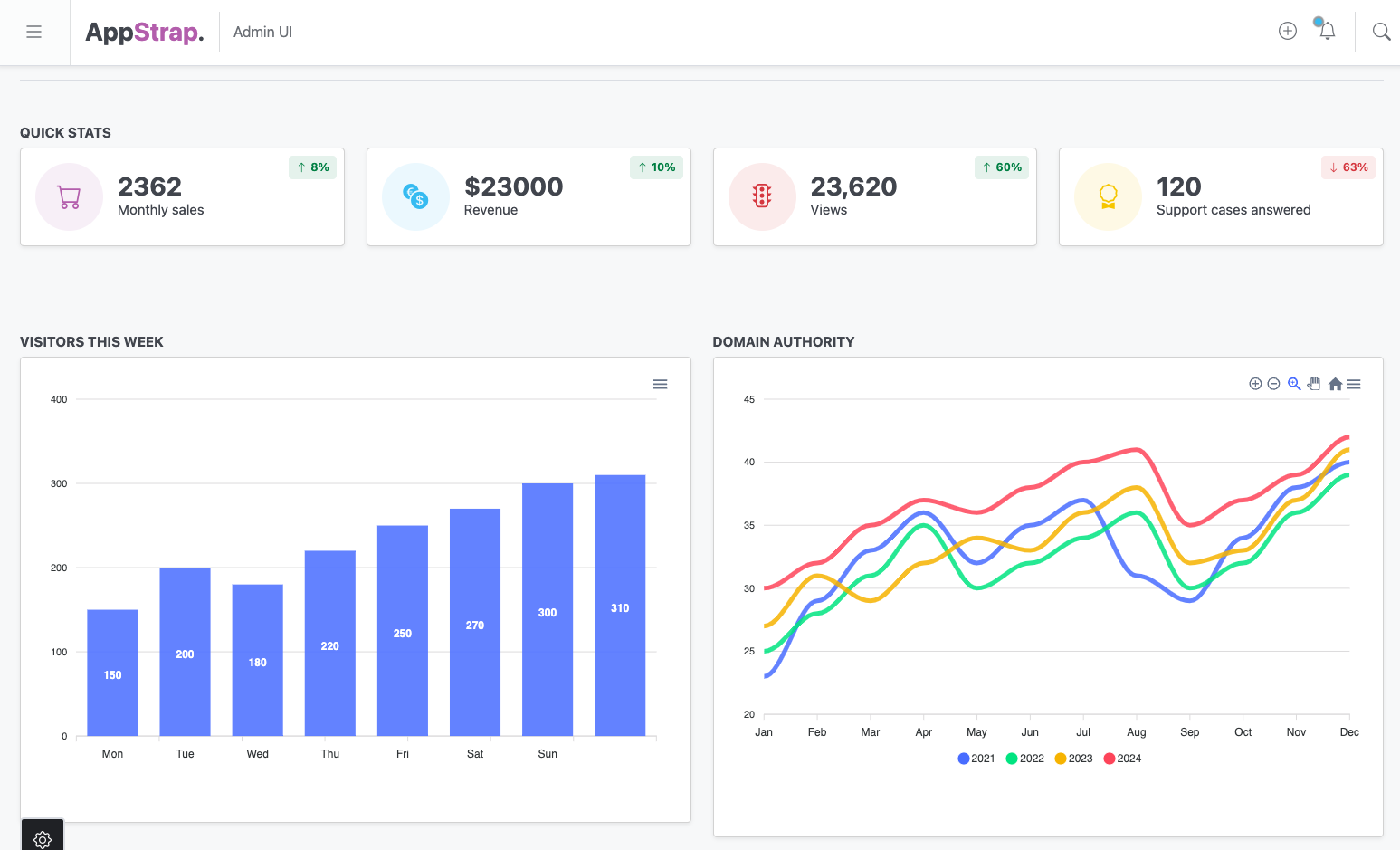
Task: Toggle the 2022 series legend
Action: pyautogui.click(x=1025, y=759)
